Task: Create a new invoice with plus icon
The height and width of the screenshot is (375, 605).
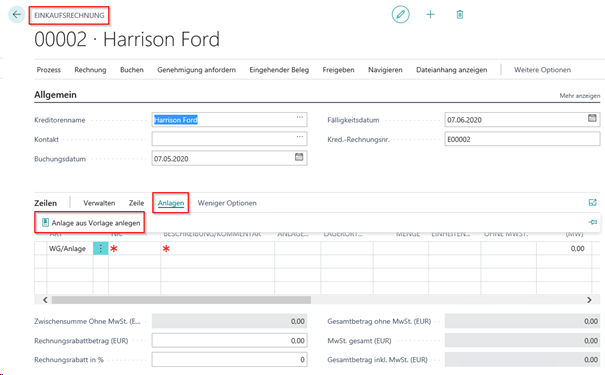Action: pyautogui.click(x=430, y=15)
